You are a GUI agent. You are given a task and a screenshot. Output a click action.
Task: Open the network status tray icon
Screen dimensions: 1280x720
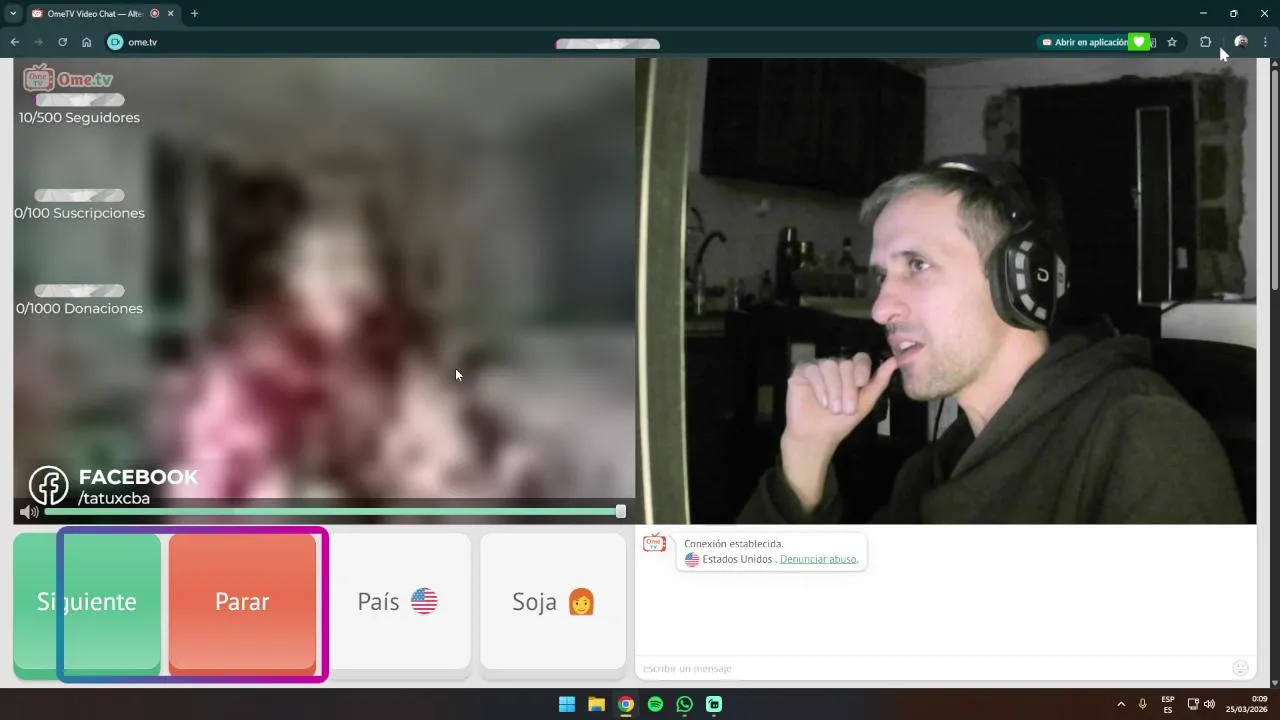coord(1193,704)
